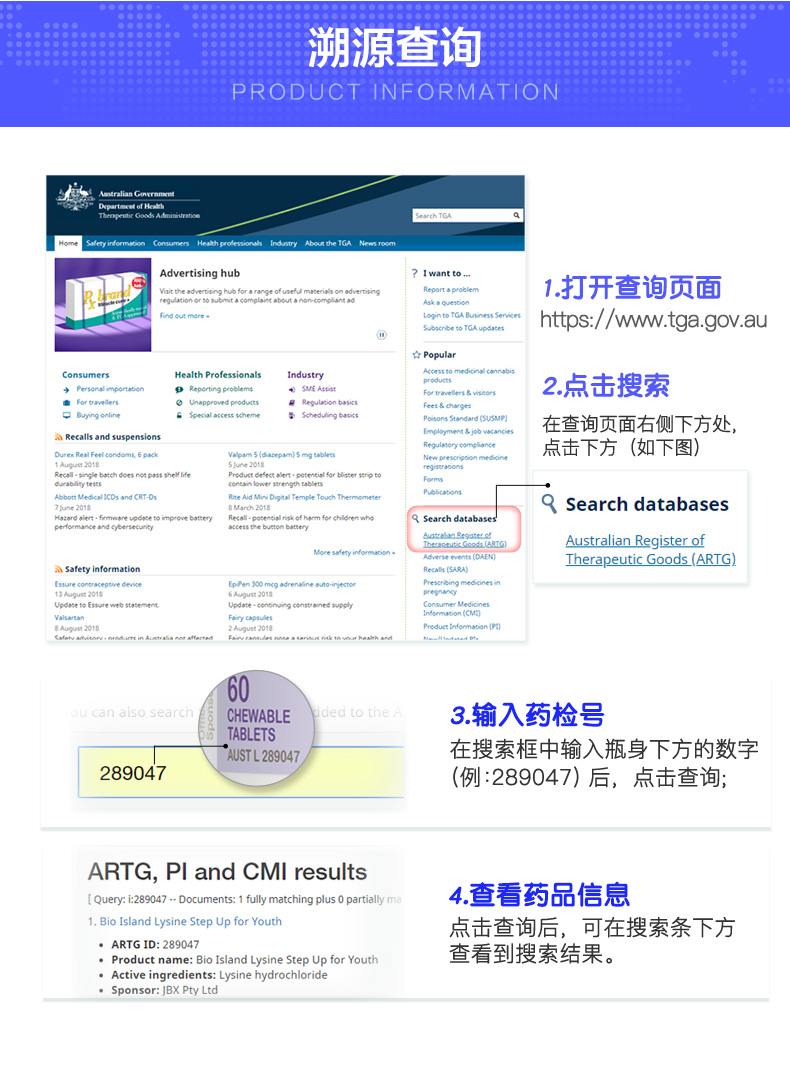Click the magnifier in Search TGA box

tap(516, 215)
